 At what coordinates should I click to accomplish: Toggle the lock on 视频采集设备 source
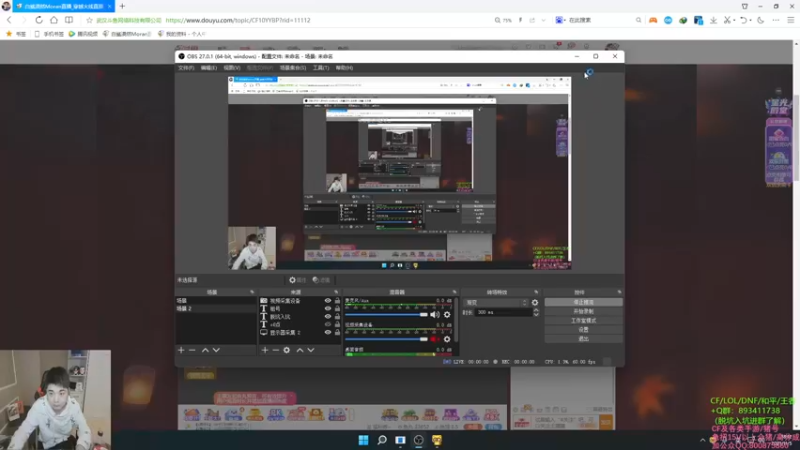pos(337,301)
